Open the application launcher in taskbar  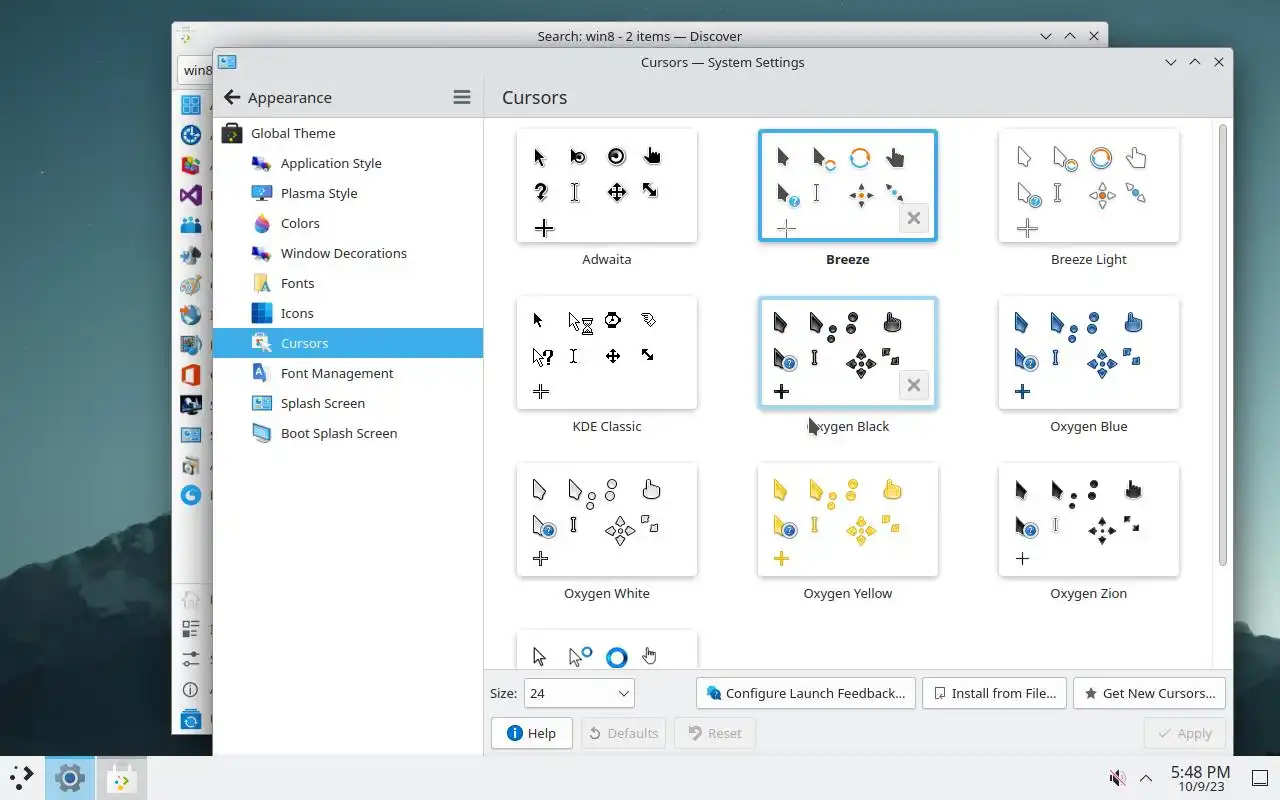(x=21, y=777)
